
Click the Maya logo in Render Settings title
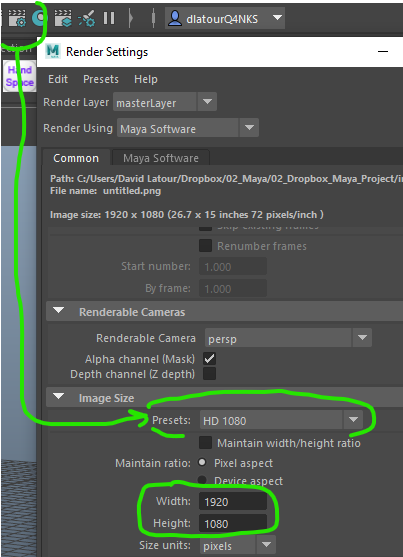[x=53, y=52]
